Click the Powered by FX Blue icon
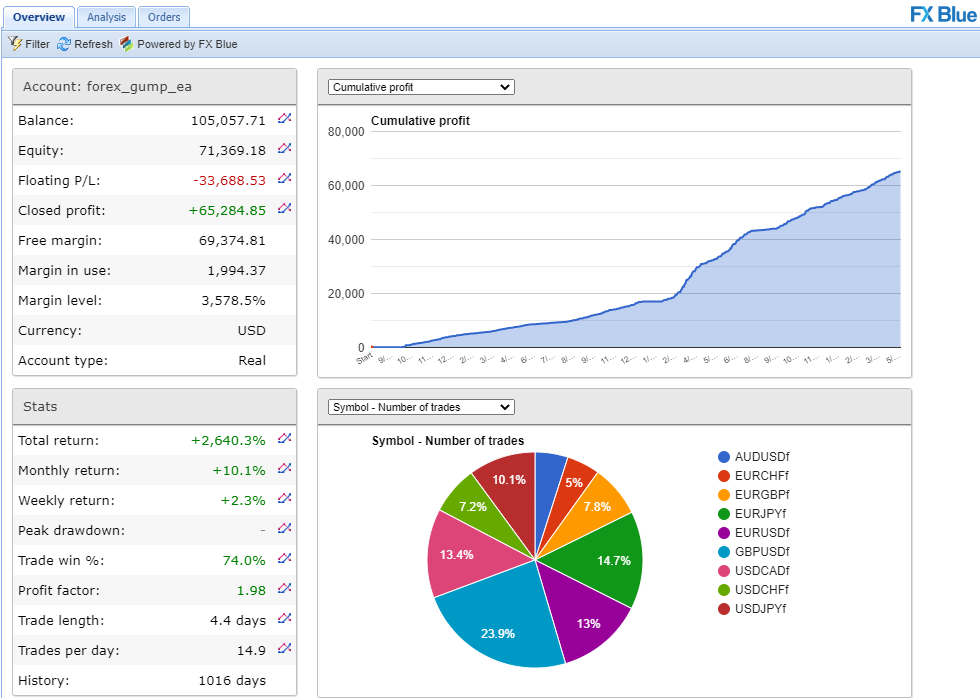980x698 pixels. (127, 44)
